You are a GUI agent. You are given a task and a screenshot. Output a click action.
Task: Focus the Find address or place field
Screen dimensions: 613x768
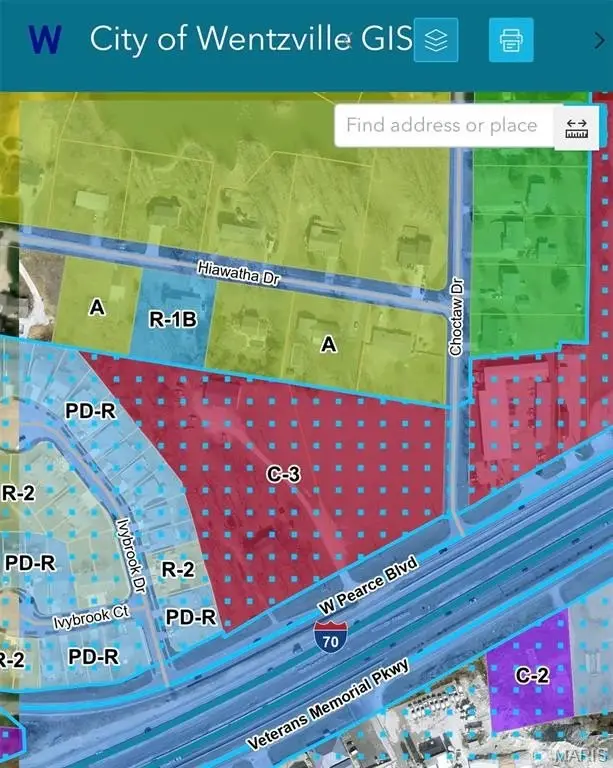tap(444, 125)
